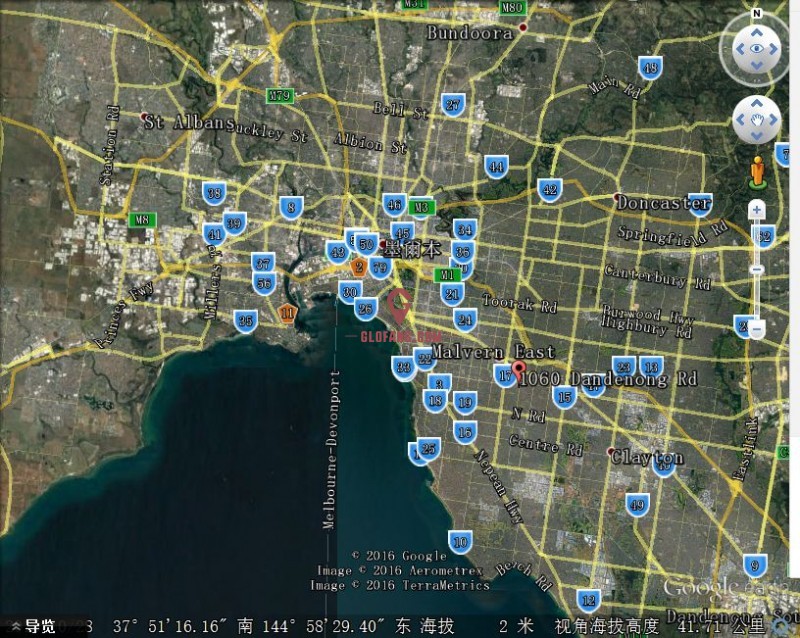Click the zoom slider track
Screen dimensions: 800x638
(757, 240)
